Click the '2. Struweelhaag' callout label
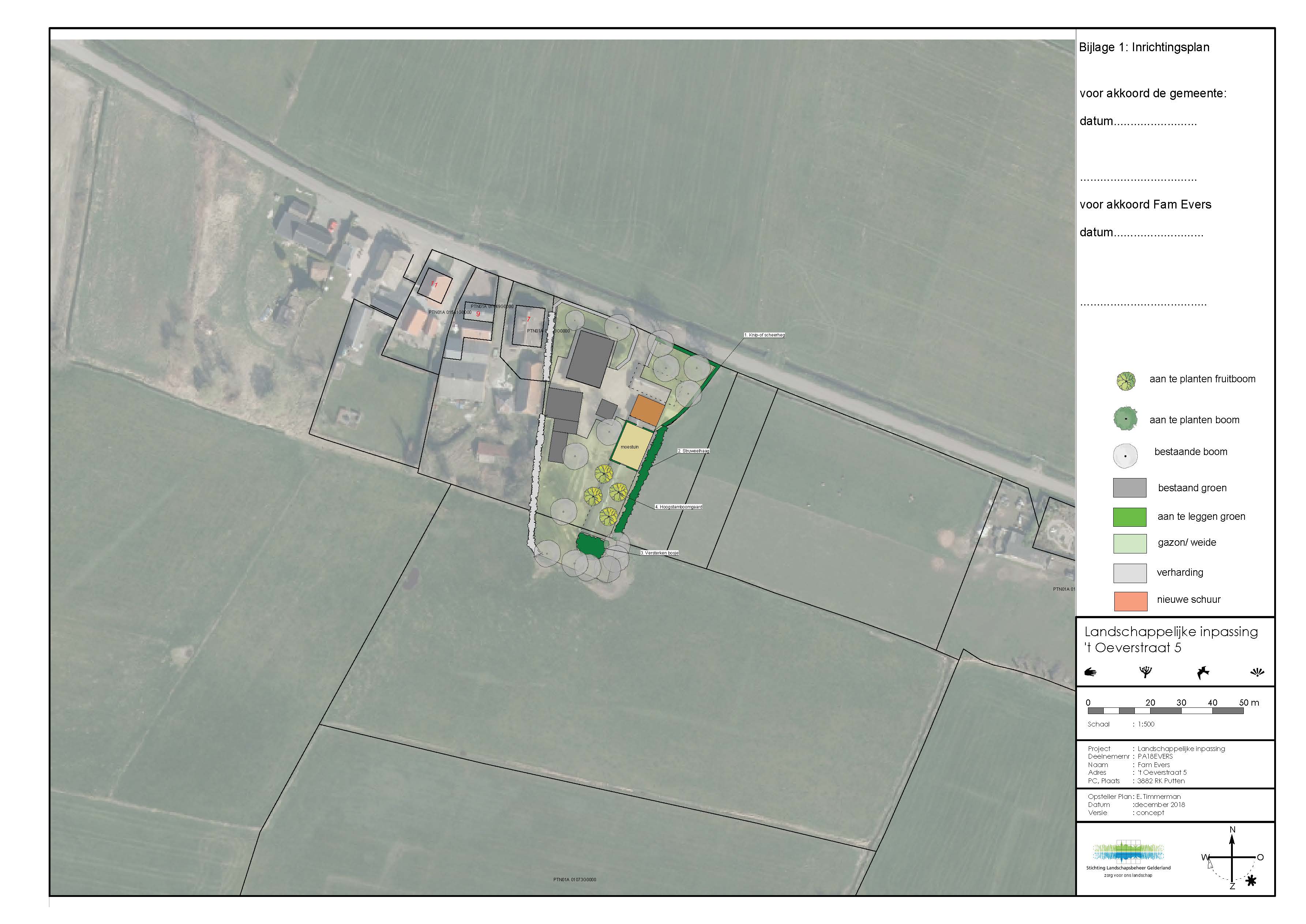Image resolution: width=1306 pixels, height=924 pixels. click(x=693, y=451)
